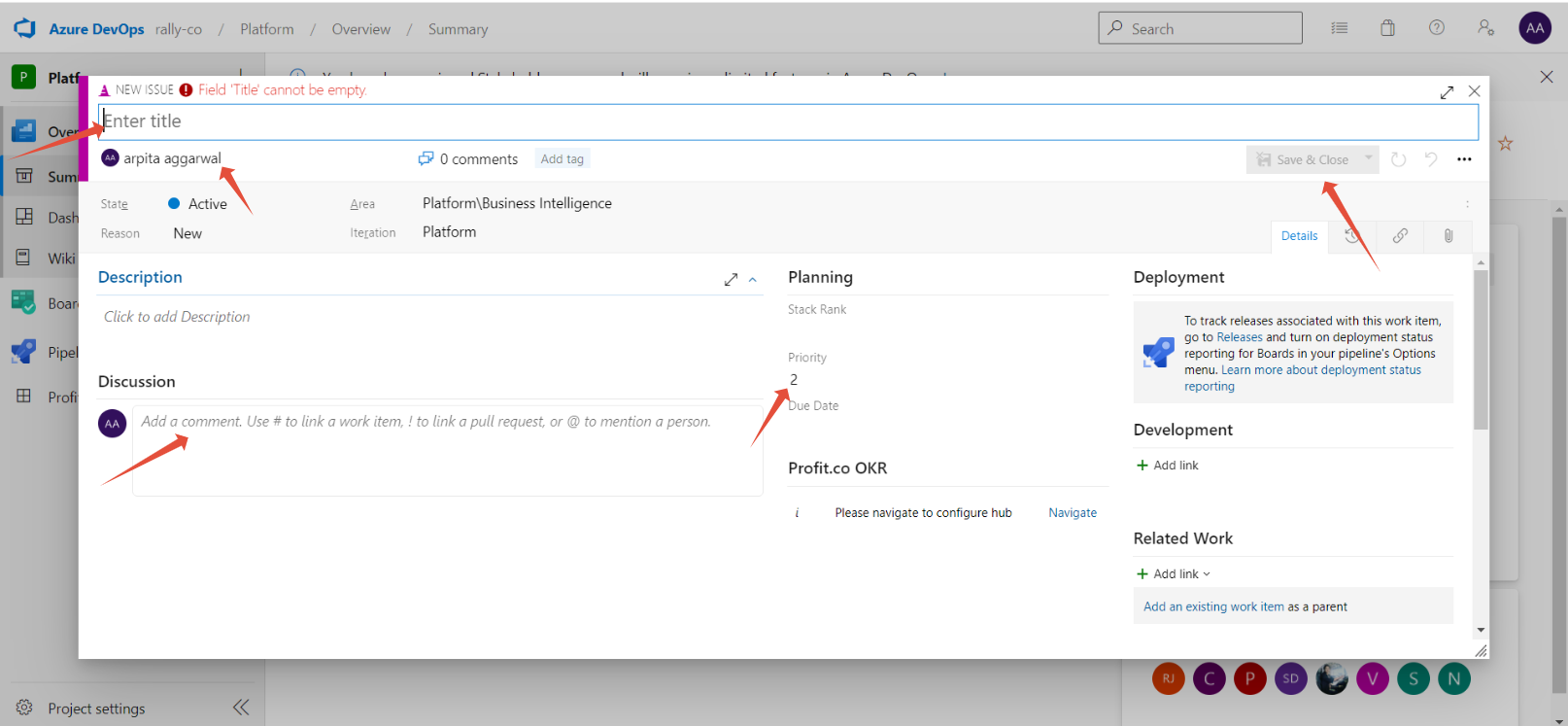Collapse the Description section
The height and width of the screenshot is (726, 1568).
tap(753, 280)
